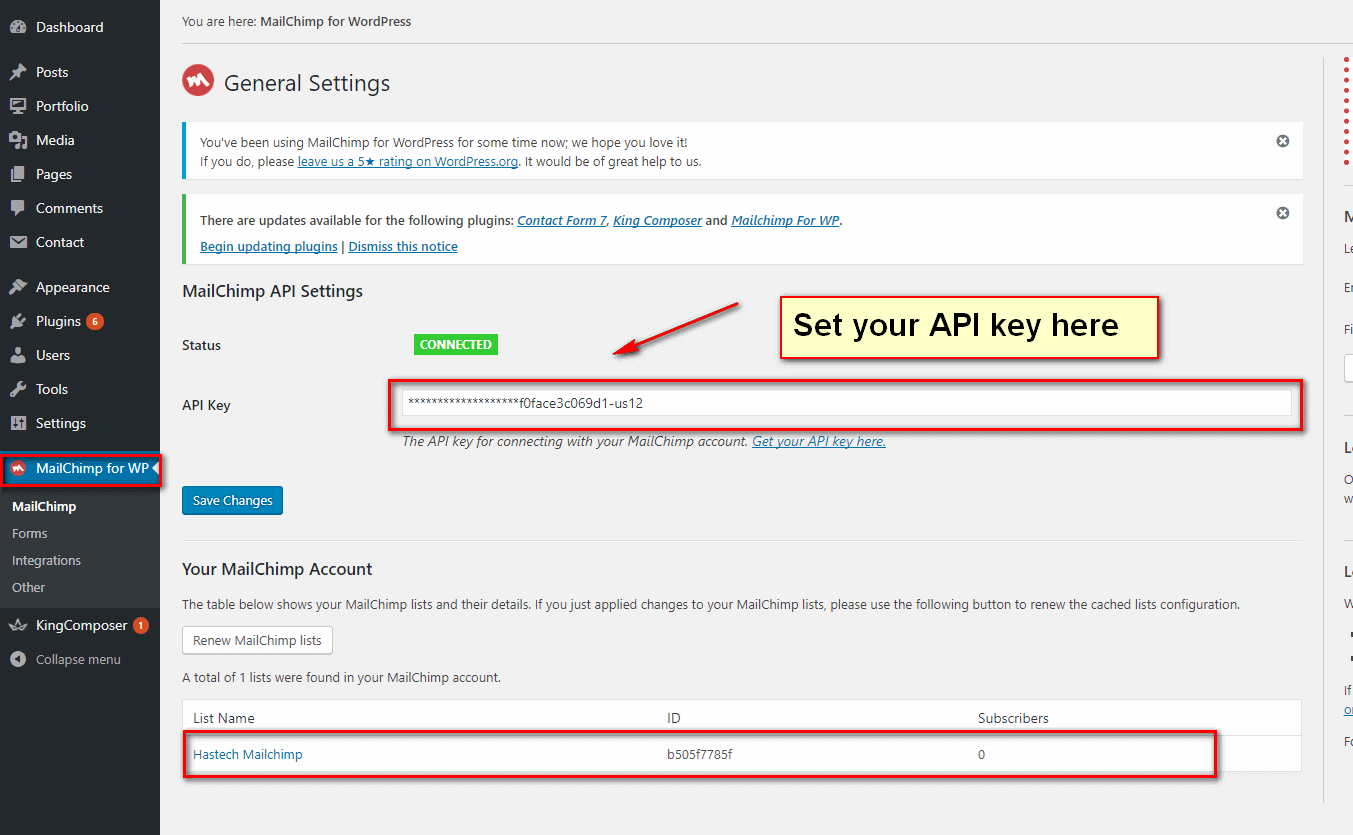Screen dimensions: 1353x835
Task: Click the Save Changes button
Action: 233,500
